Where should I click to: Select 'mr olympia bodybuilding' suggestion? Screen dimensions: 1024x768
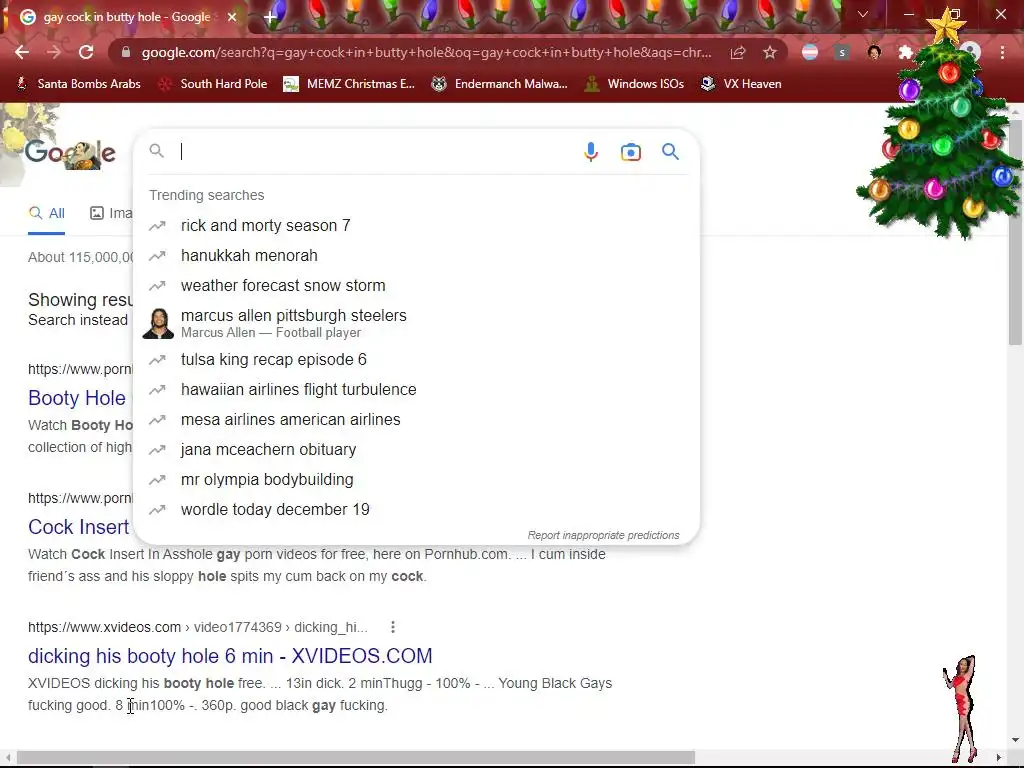(416, 479)
